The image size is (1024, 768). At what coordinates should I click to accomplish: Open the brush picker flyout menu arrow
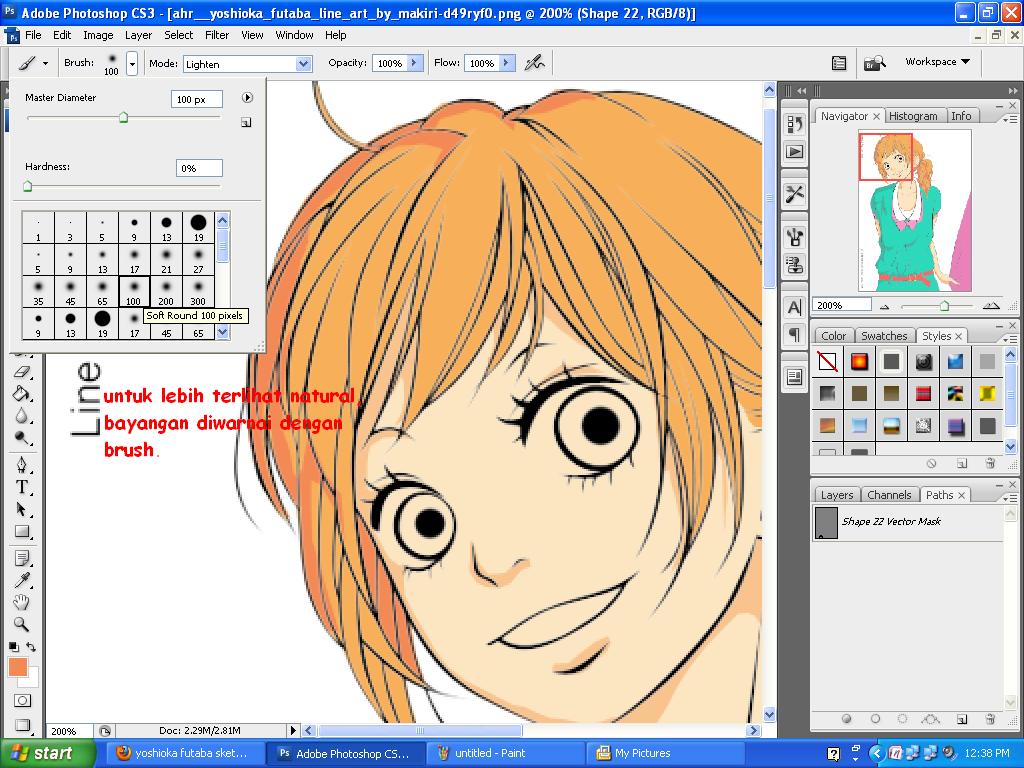pyautogui.click(x=247, y=97)
